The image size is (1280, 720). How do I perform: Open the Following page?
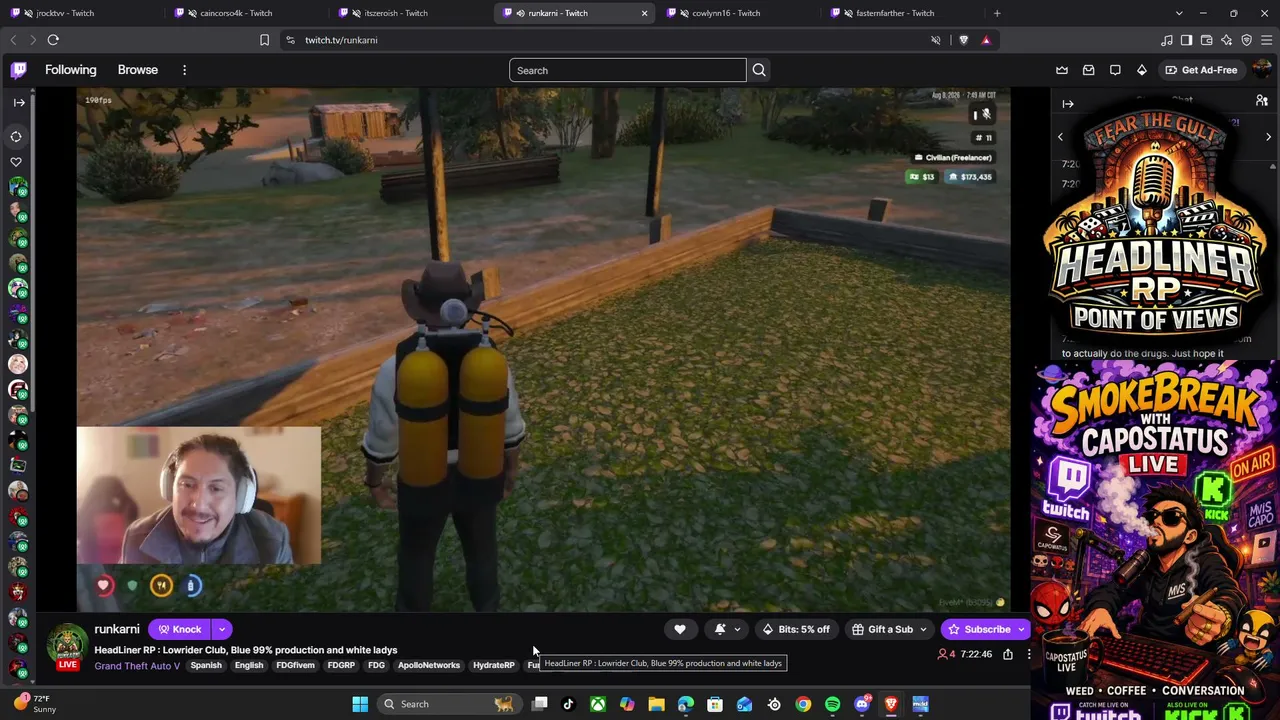pyautogui.click(x=71, y=70)
